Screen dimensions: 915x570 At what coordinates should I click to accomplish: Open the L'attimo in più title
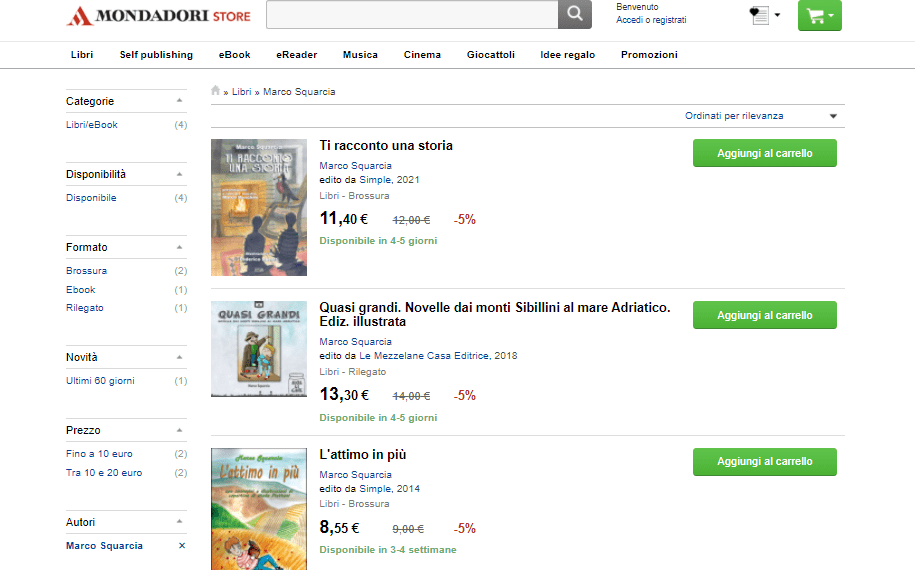tap(362, 454)
